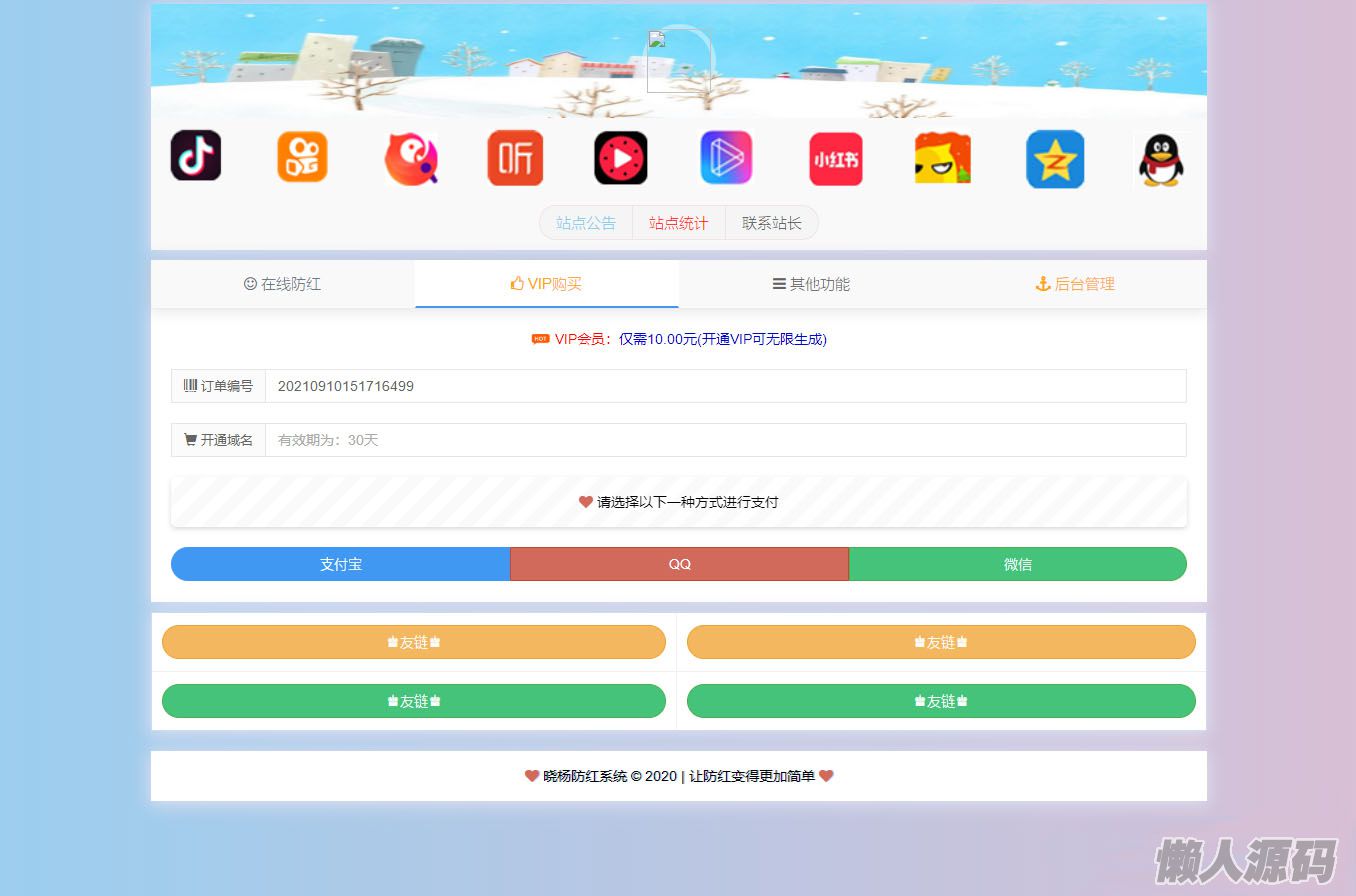Click 联系站长 to contact webmaster
Image resolution: width=1356 pixels, height=896 pixels.
[772, 223]
